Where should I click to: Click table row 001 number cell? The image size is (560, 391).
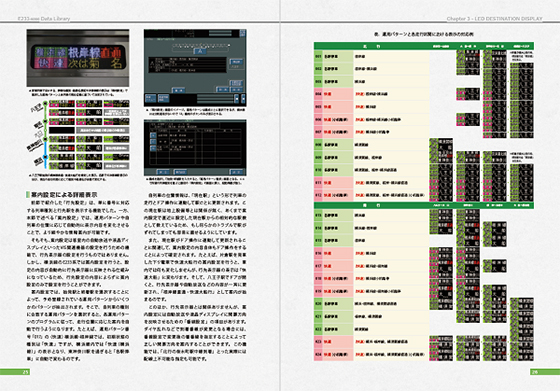318,56
